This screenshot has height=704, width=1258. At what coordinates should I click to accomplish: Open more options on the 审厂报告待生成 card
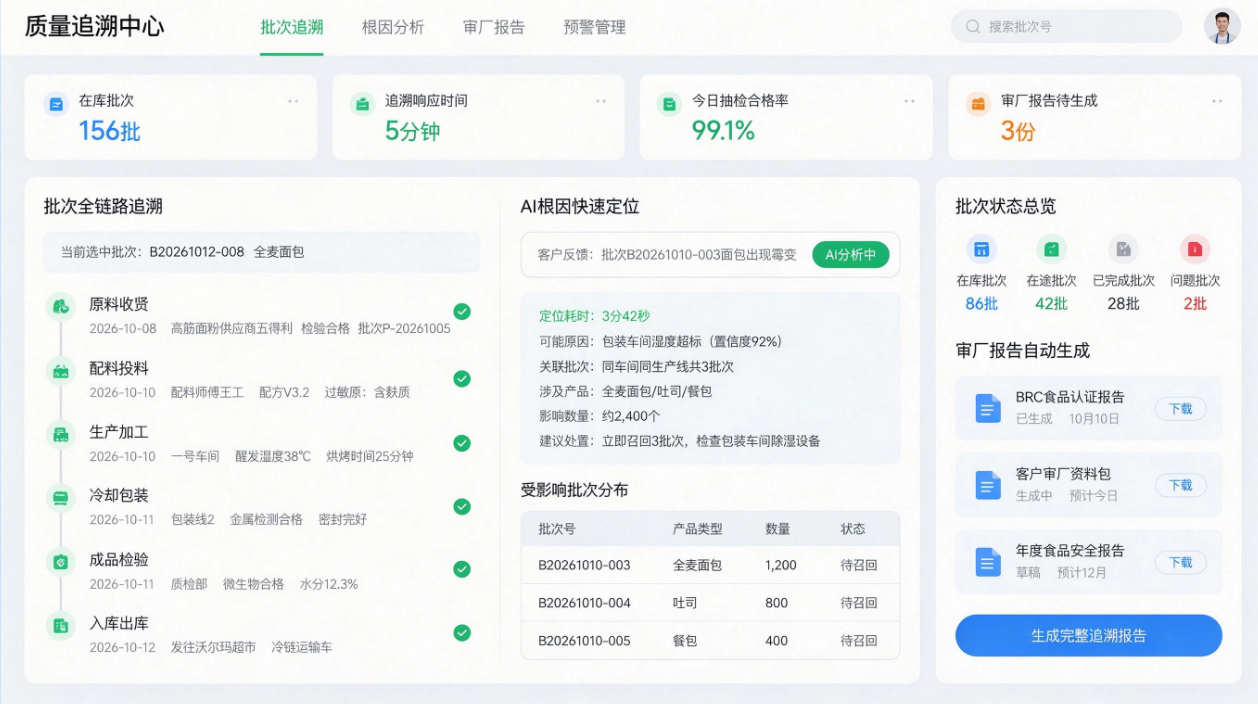[1217, 101]
